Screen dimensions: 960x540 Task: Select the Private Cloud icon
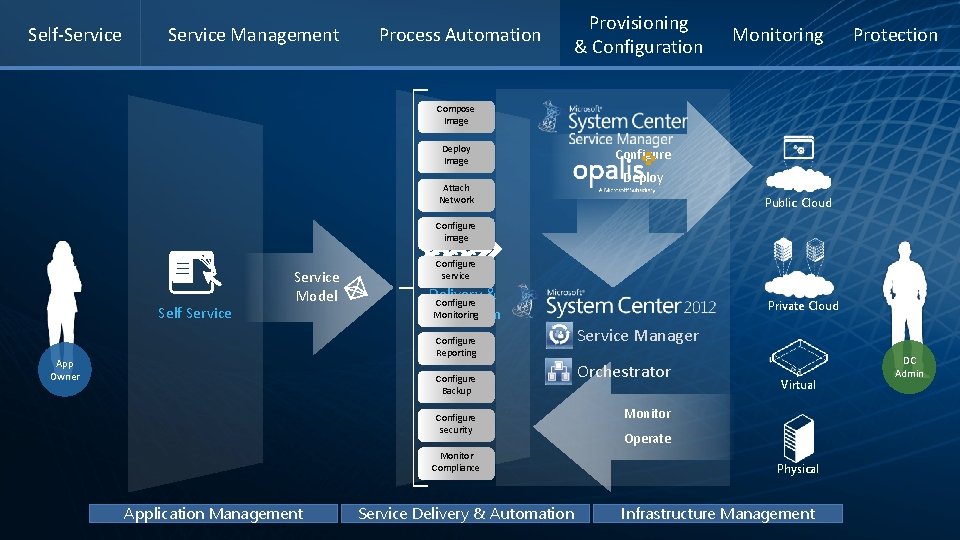coord(799,268)
